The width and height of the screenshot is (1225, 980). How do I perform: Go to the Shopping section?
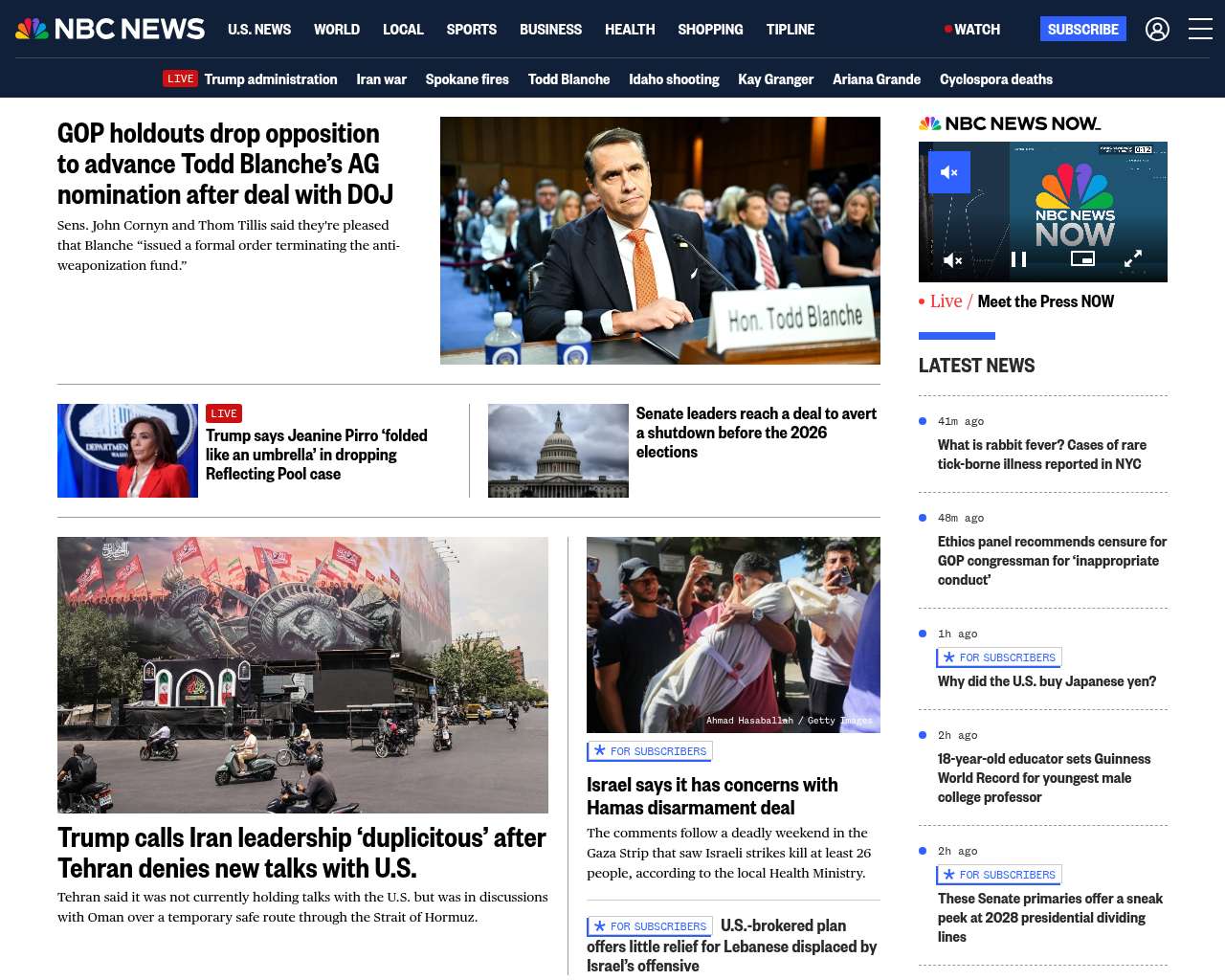pyautogui.click(x=710, y=30)
